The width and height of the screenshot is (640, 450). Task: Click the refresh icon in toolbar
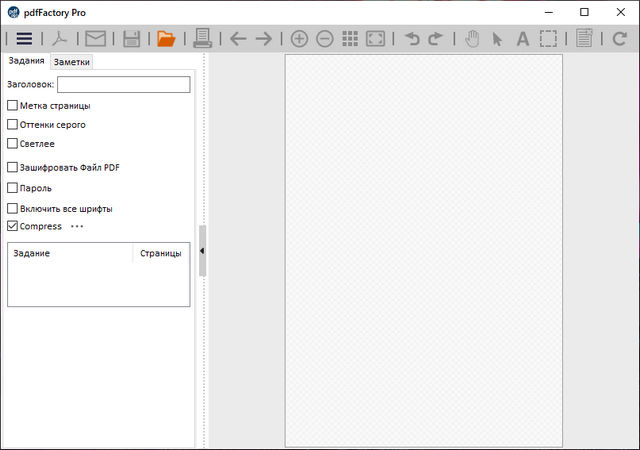tap(619, 39)
